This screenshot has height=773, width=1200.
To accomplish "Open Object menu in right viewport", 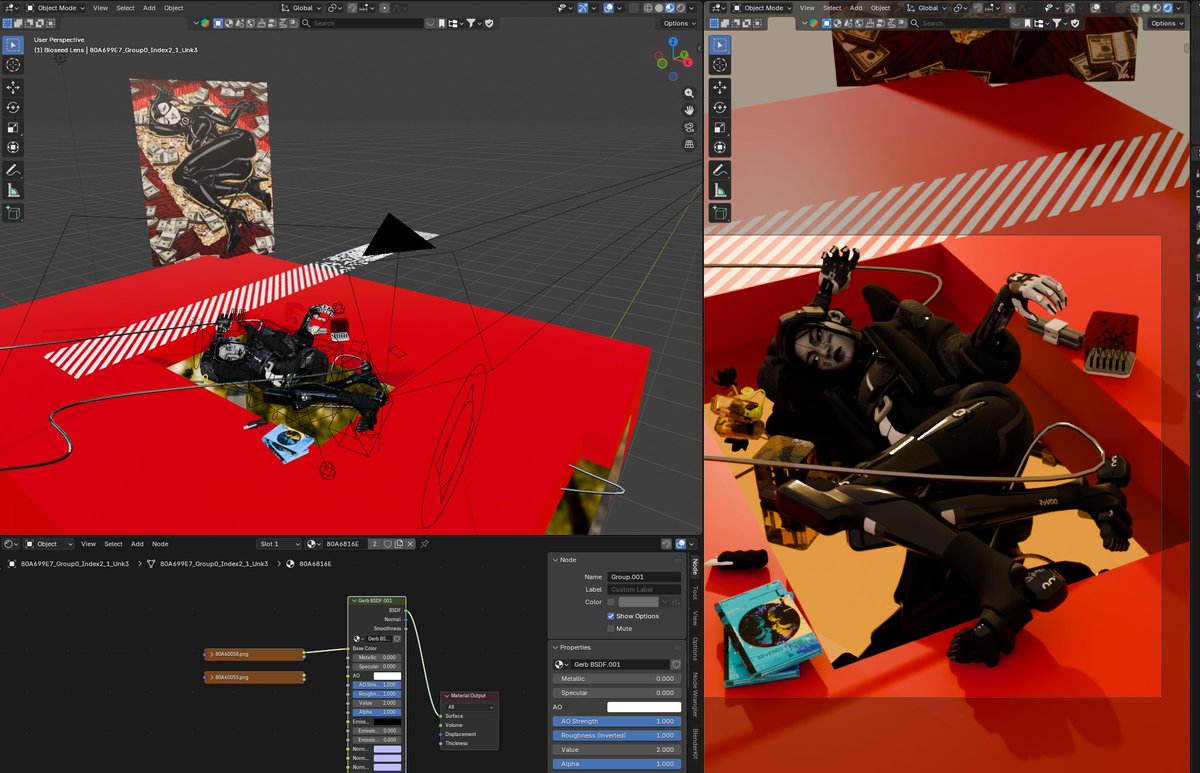I will point(880,8).
